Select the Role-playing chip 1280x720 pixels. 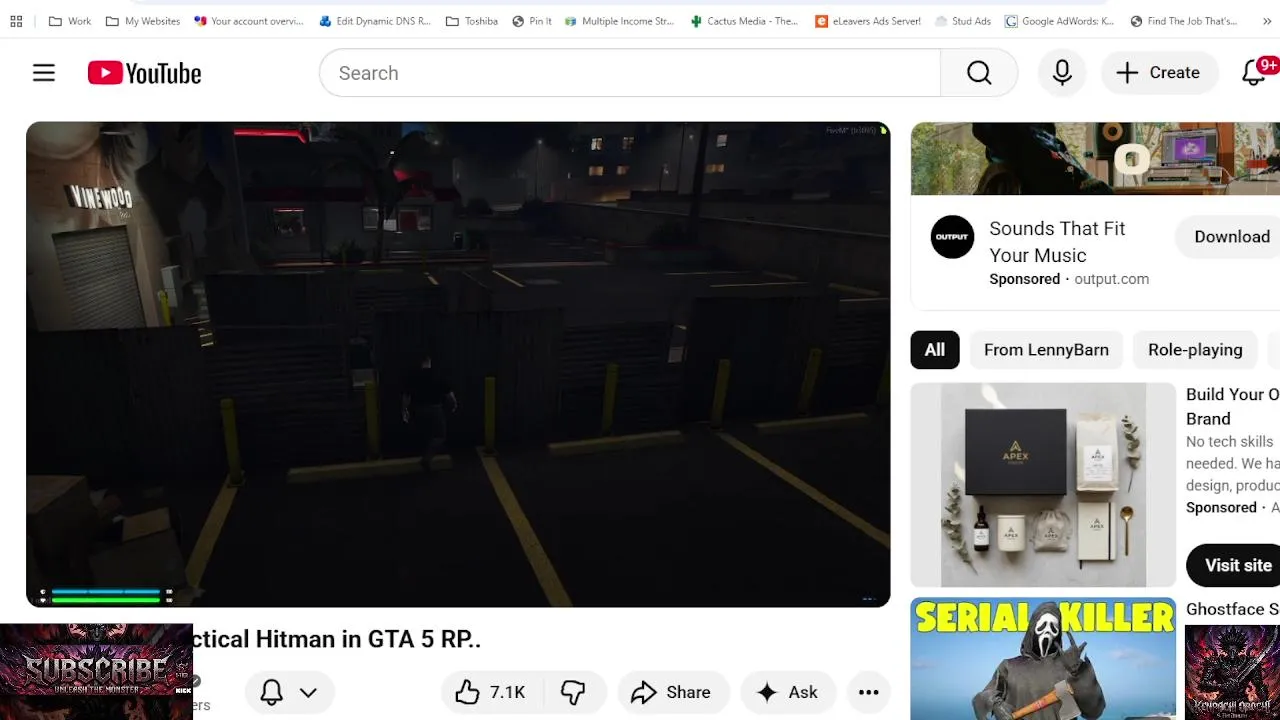tap(1195, 350)
